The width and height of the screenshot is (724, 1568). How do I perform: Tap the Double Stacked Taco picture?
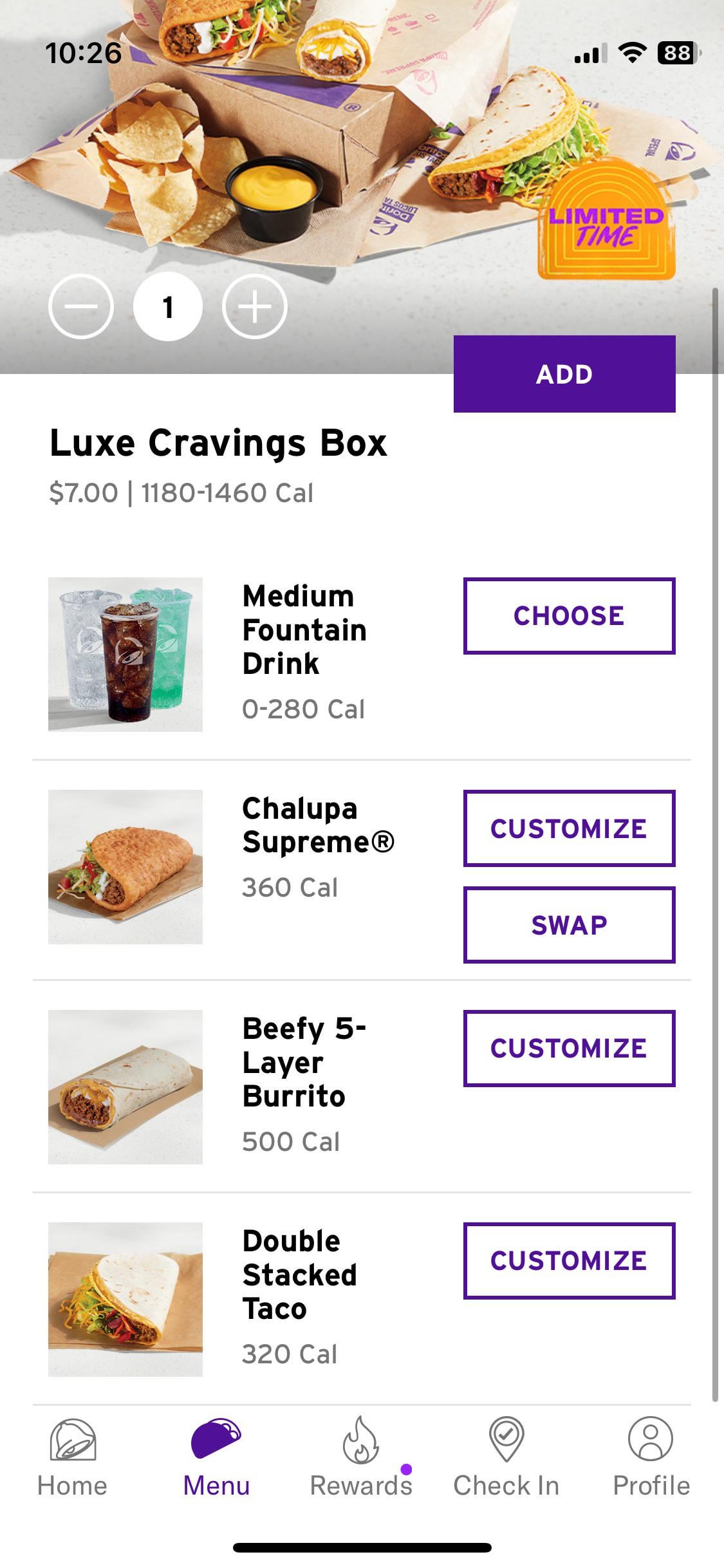pyautogui.click(x=125, y=1300)
